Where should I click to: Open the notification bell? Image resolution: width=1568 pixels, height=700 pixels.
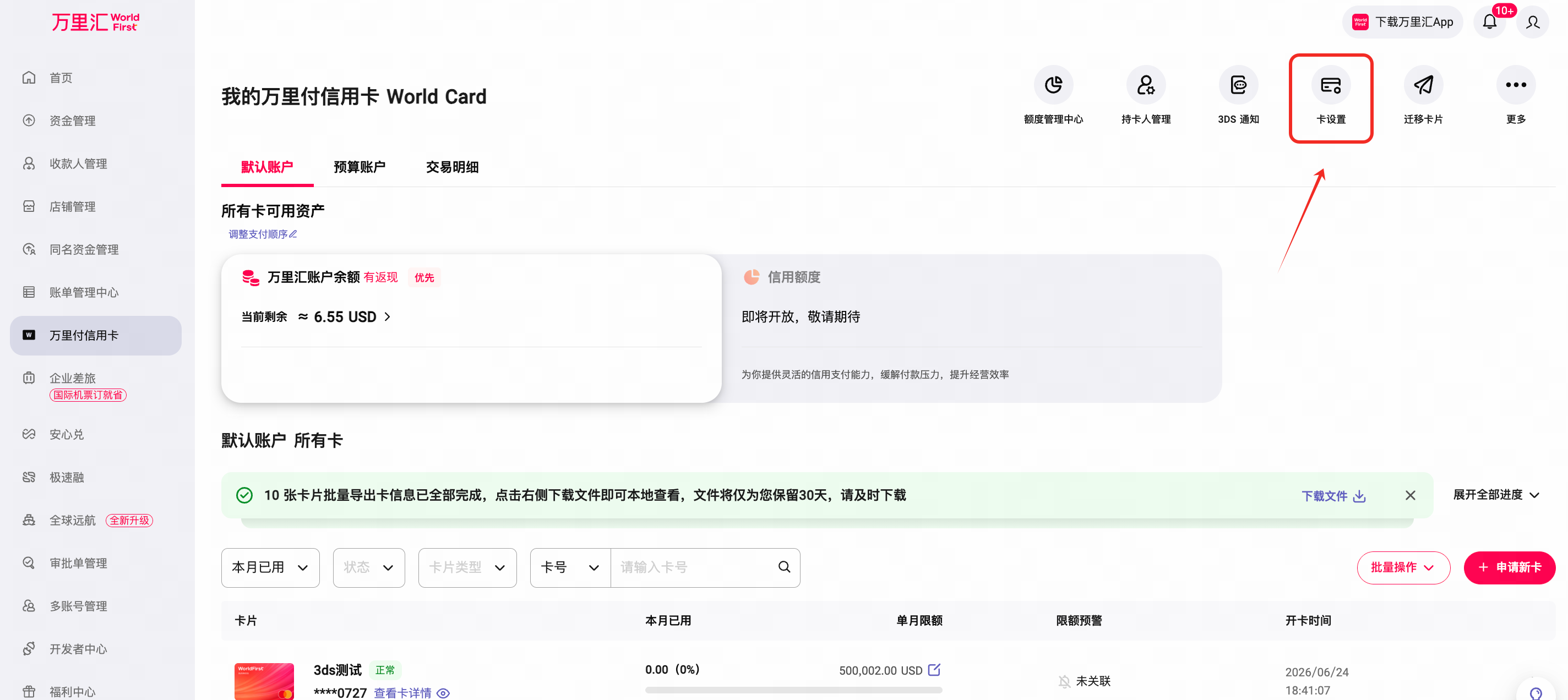[x=1489, y=22]
